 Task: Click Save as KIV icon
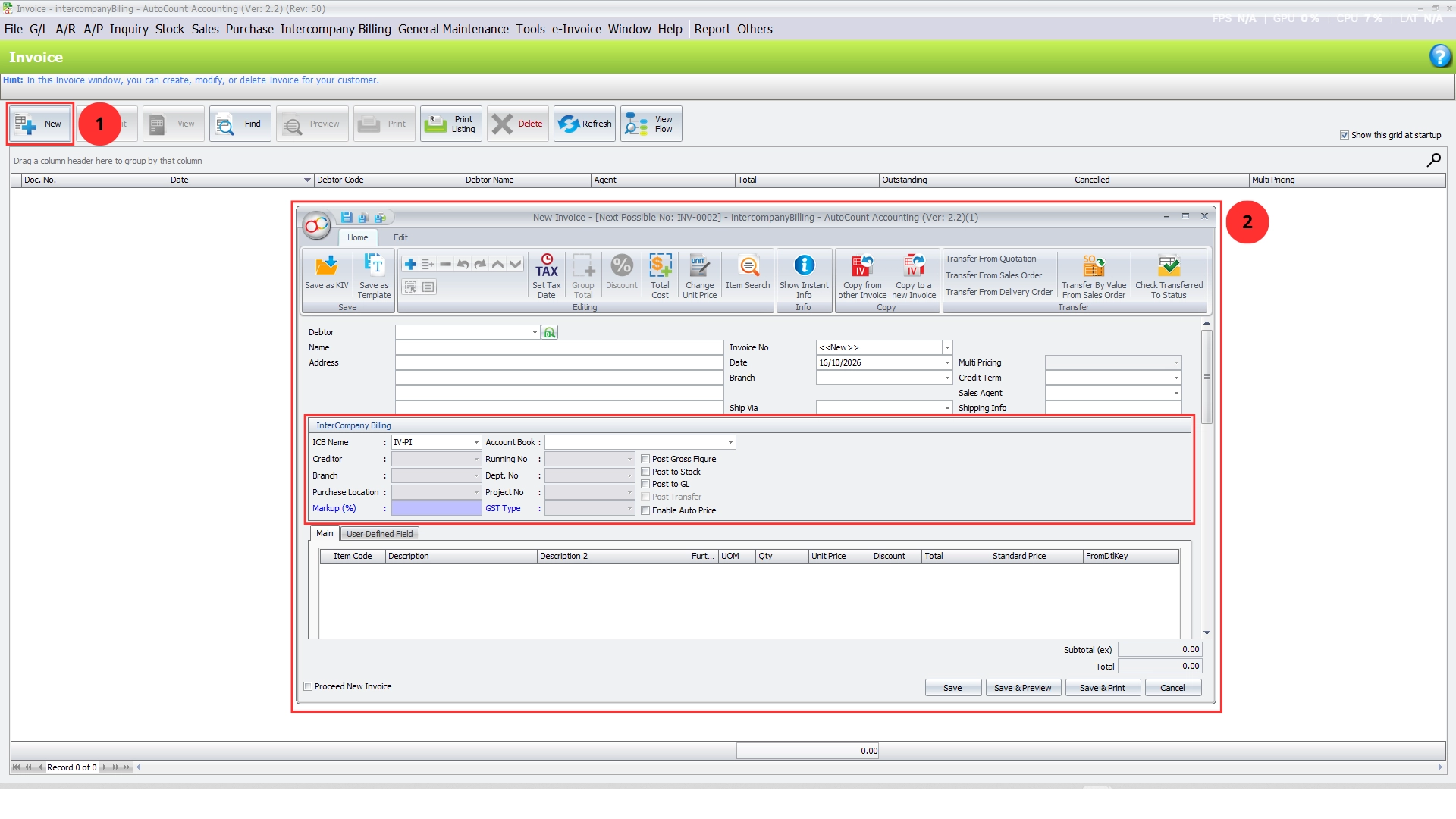326,273
